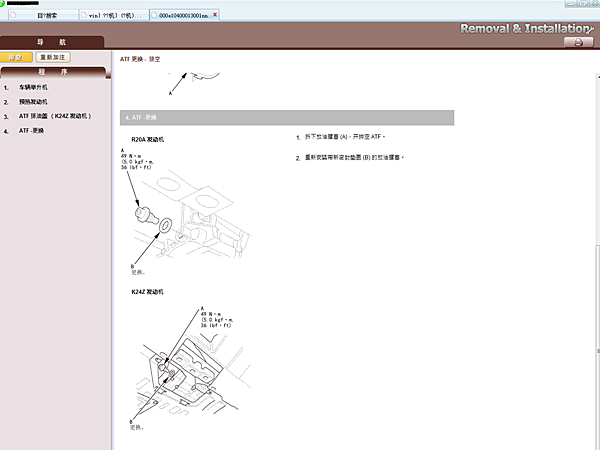The image size is (600, 450).
Task: Click the '49 N·m' torque label on R20A diagram
Action: tap(131, 156)
